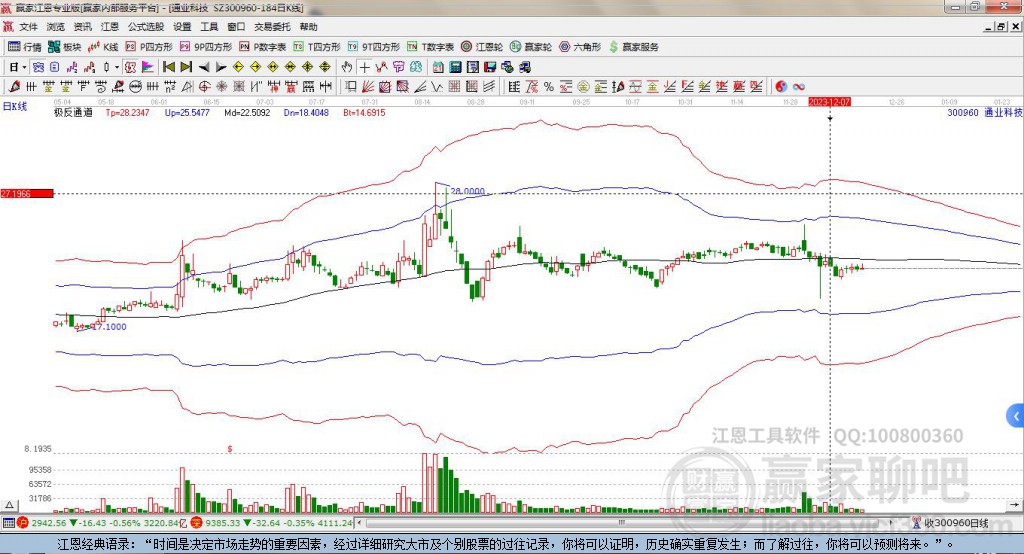The width and height of the screenshot is (1024, 554).
Task: Open the 9T四方形 tool
Action: point(374,47)
